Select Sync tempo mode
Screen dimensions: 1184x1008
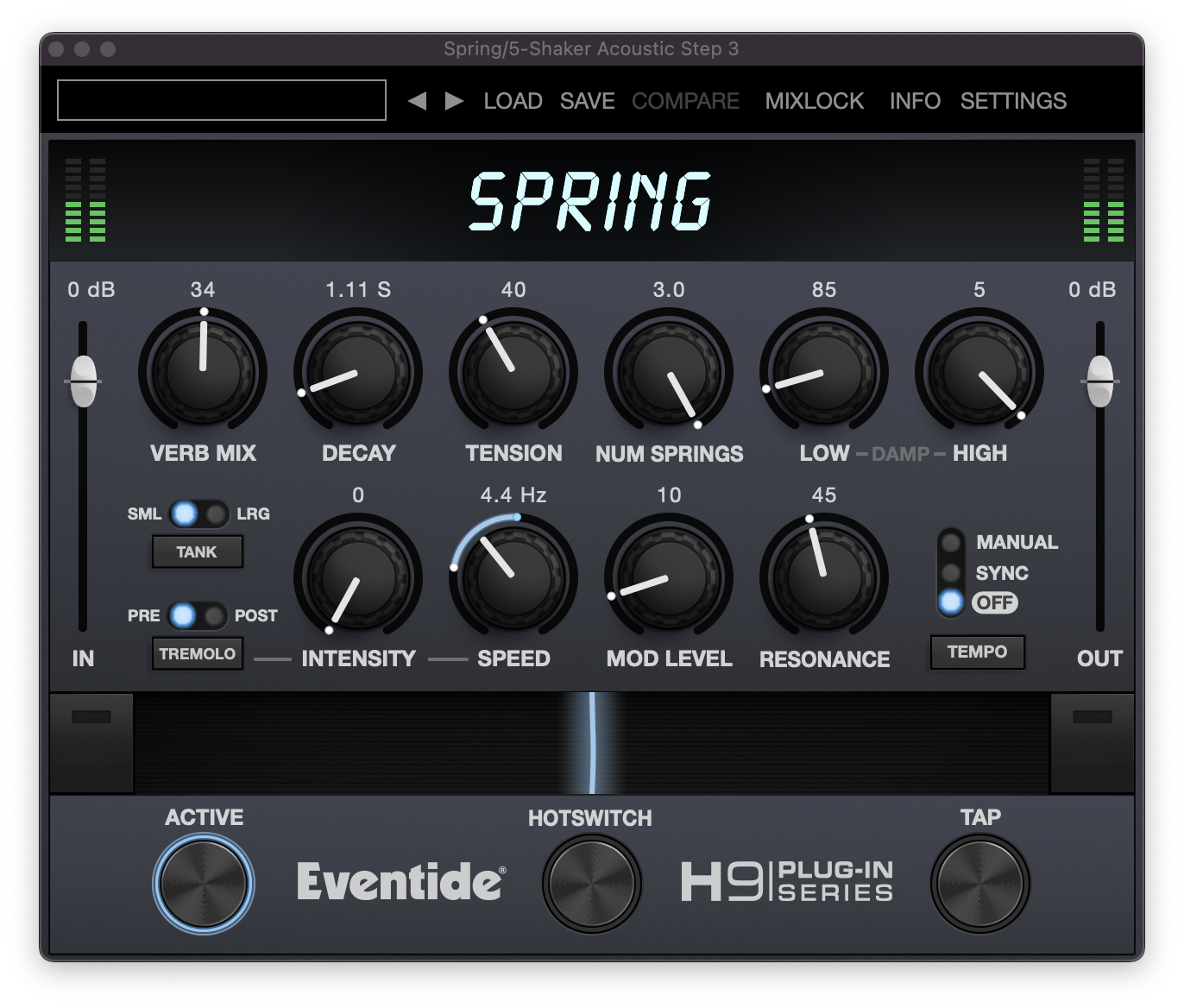click(951, 572)
